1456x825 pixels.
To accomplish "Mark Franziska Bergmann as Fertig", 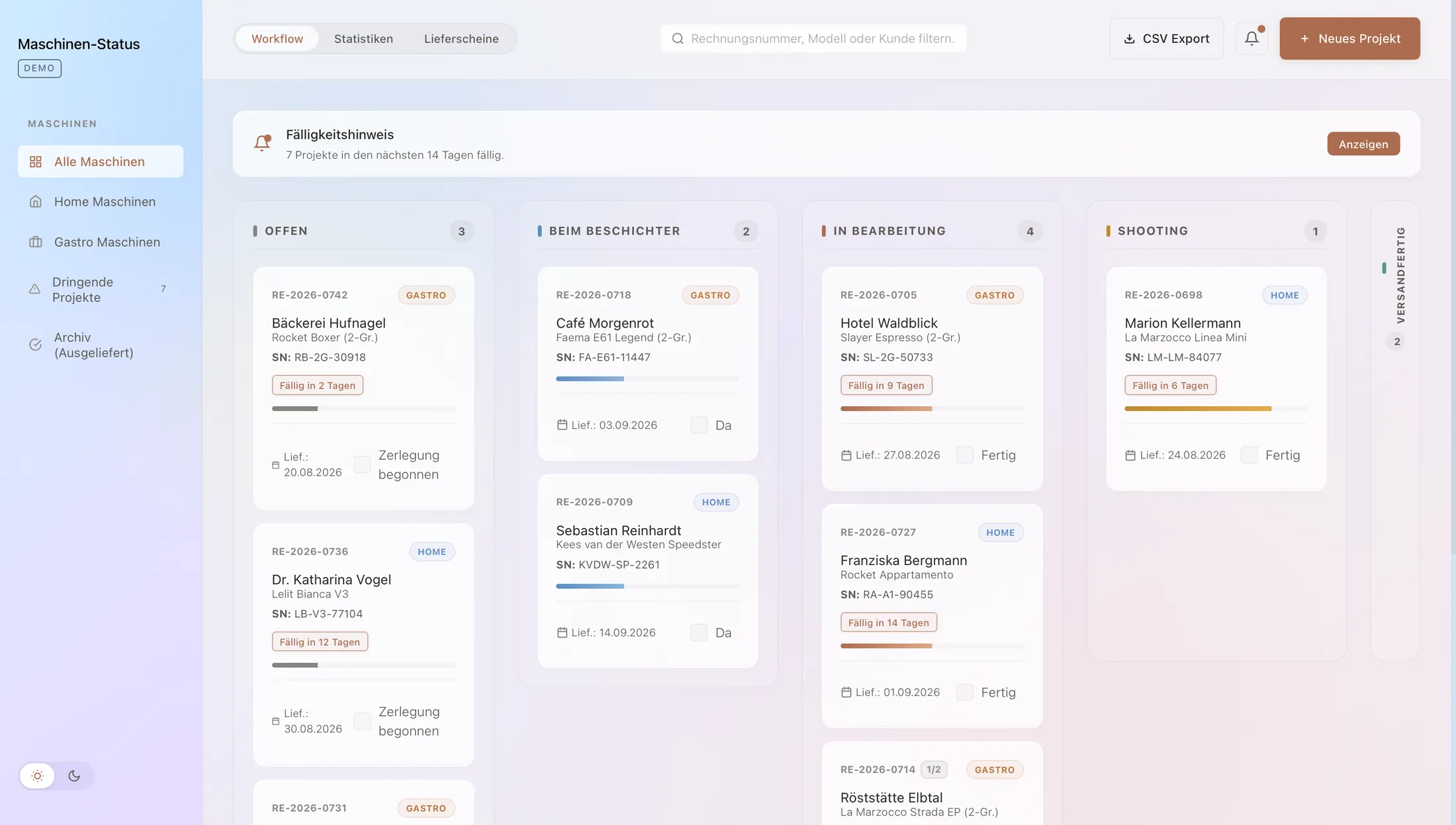I will pos(965,692).
